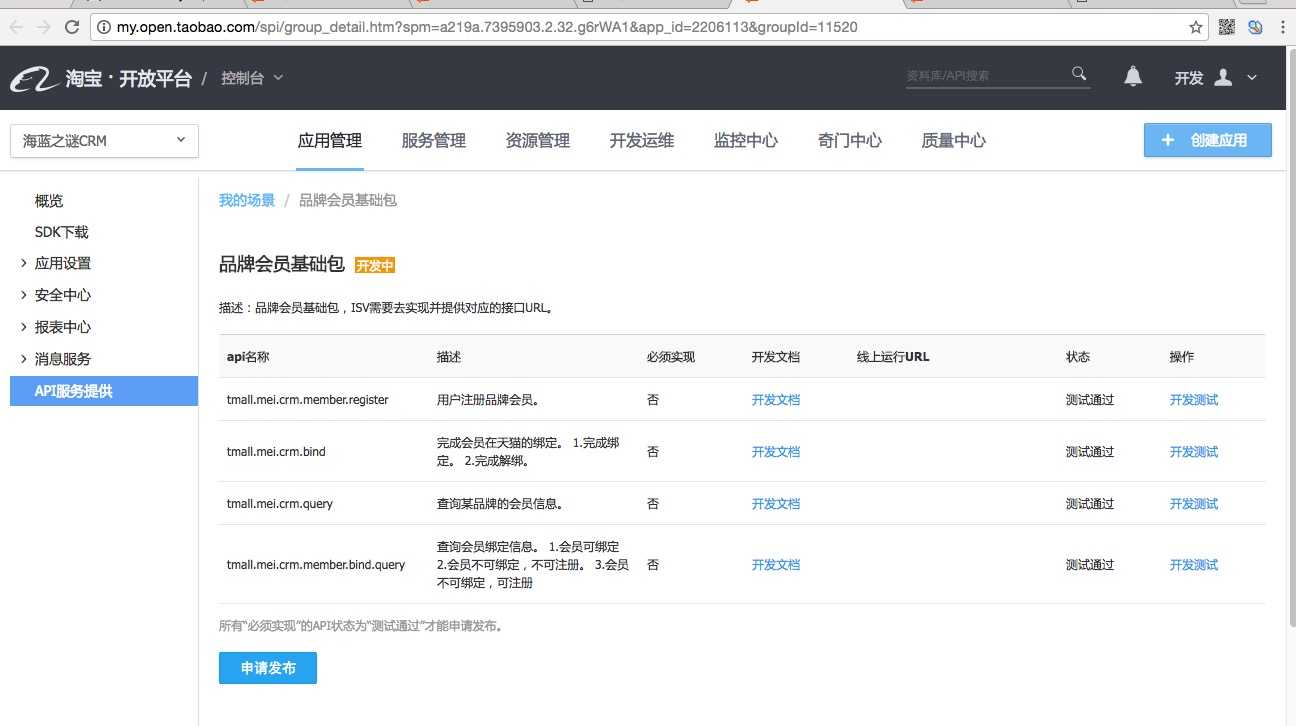
Task: Click the plus icon on 创建应用
Action: coord(1167,141)
